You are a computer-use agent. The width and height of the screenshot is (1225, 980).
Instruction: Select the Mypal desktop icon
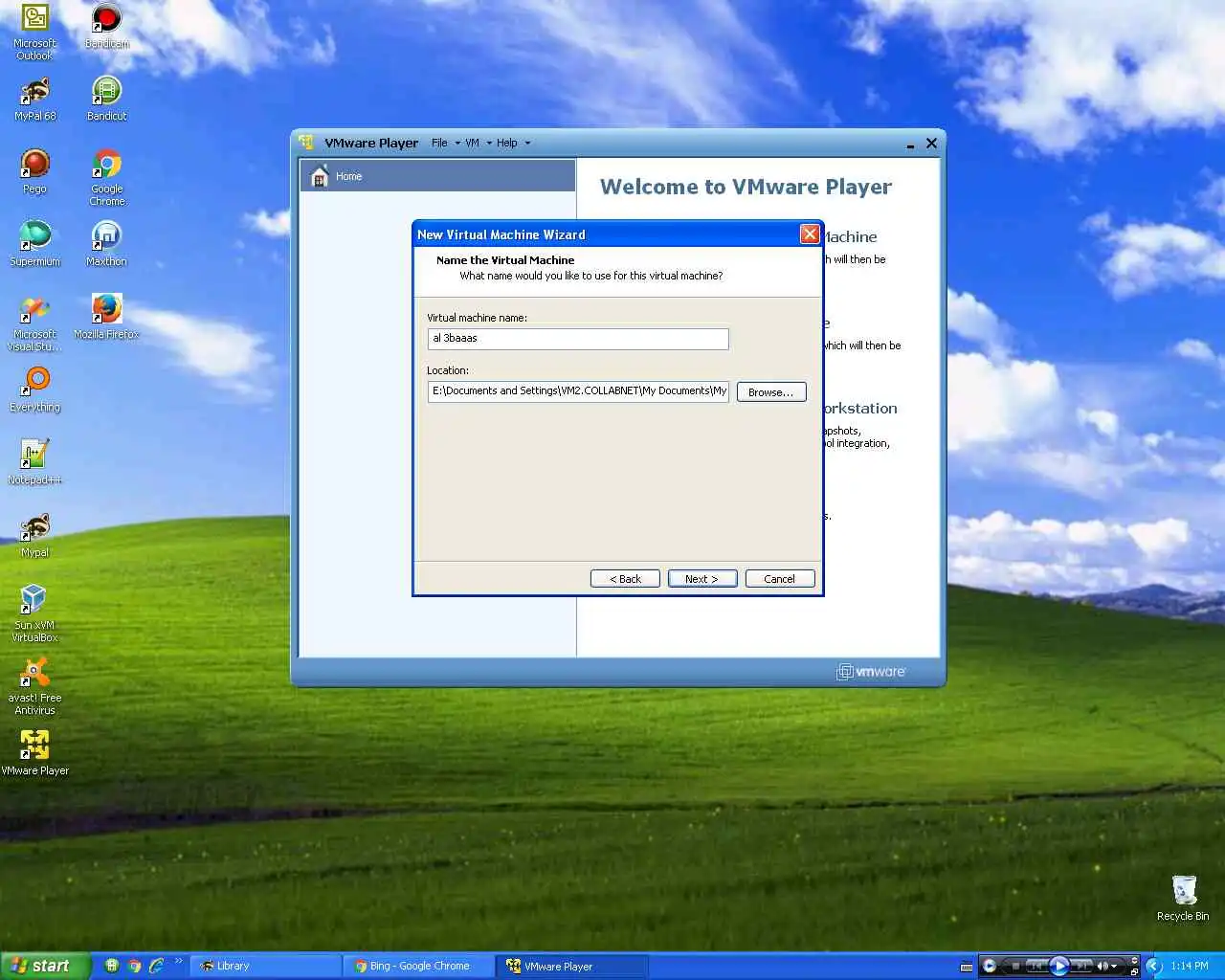34,535
